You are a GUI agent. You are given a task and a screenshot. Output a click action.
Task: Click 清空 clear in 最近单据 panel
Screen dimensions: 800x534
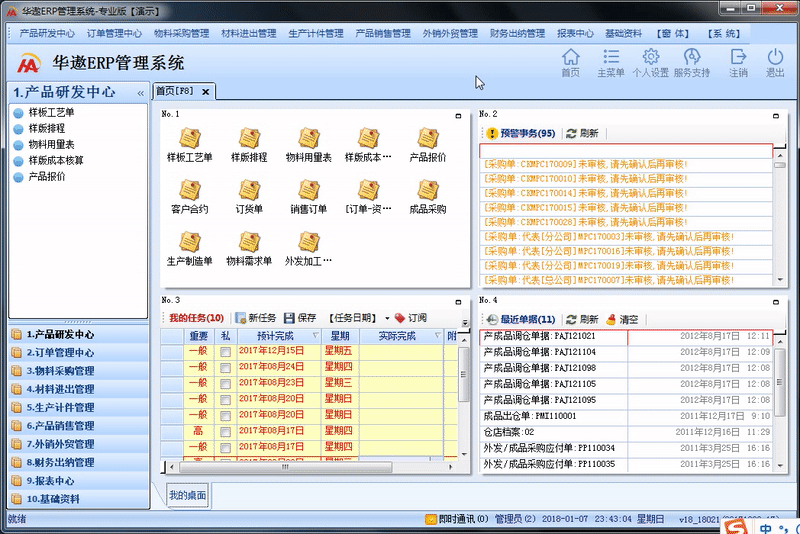(x=622, y=319)
